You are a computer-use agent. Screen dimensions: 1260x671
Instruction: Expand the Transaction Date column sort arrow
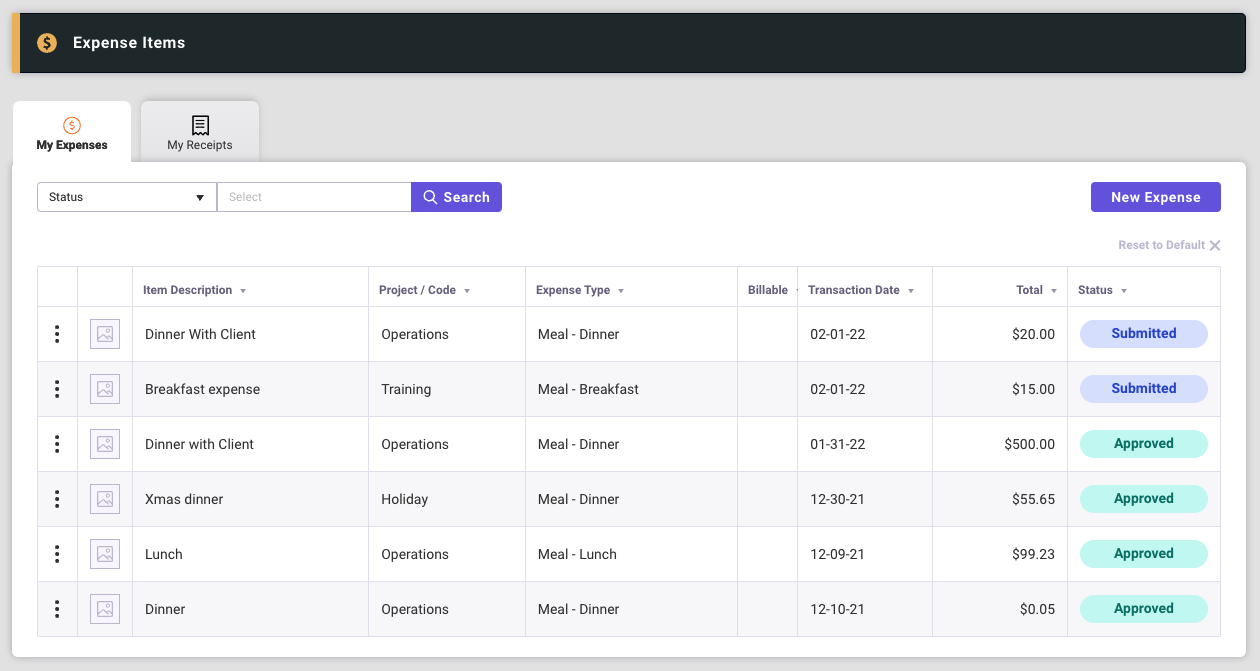[x=910, y=291]
